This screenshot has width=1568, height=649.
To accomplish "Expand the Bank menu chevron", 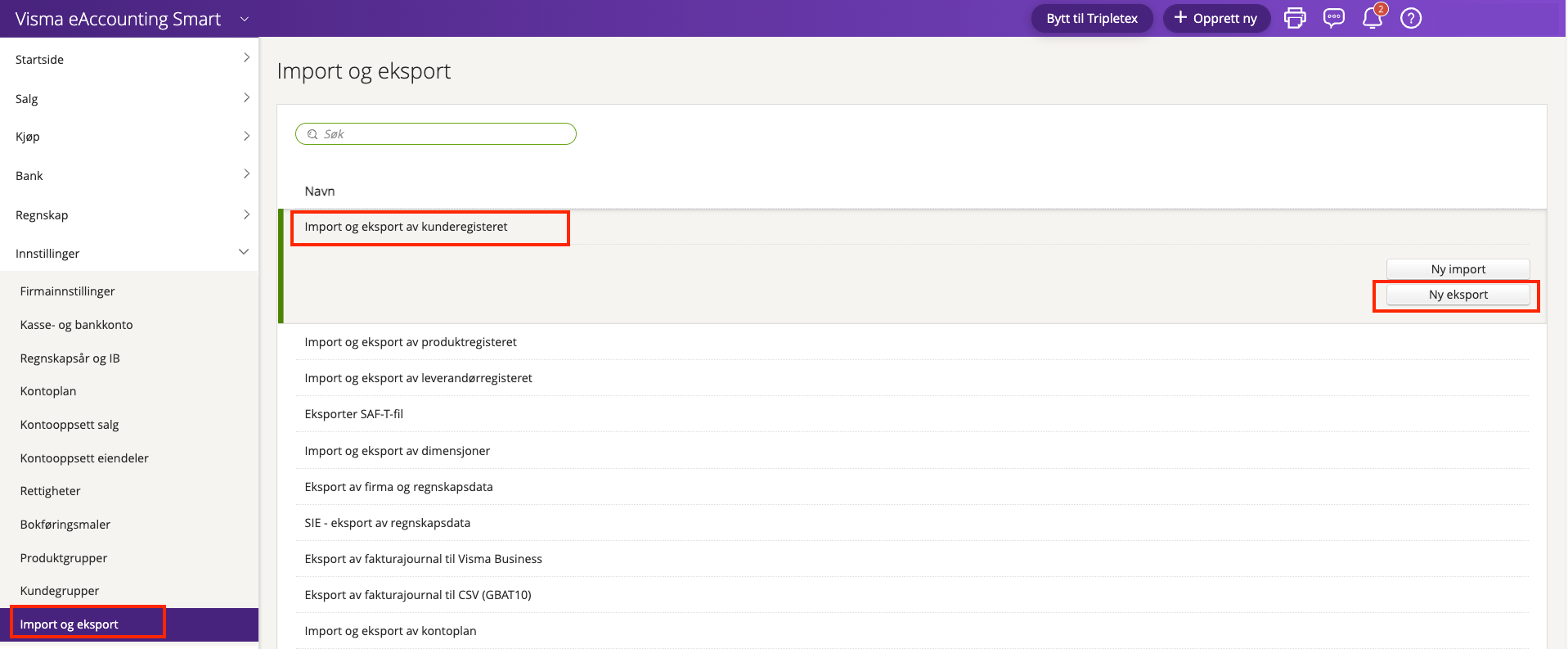I will coord(246,174).
